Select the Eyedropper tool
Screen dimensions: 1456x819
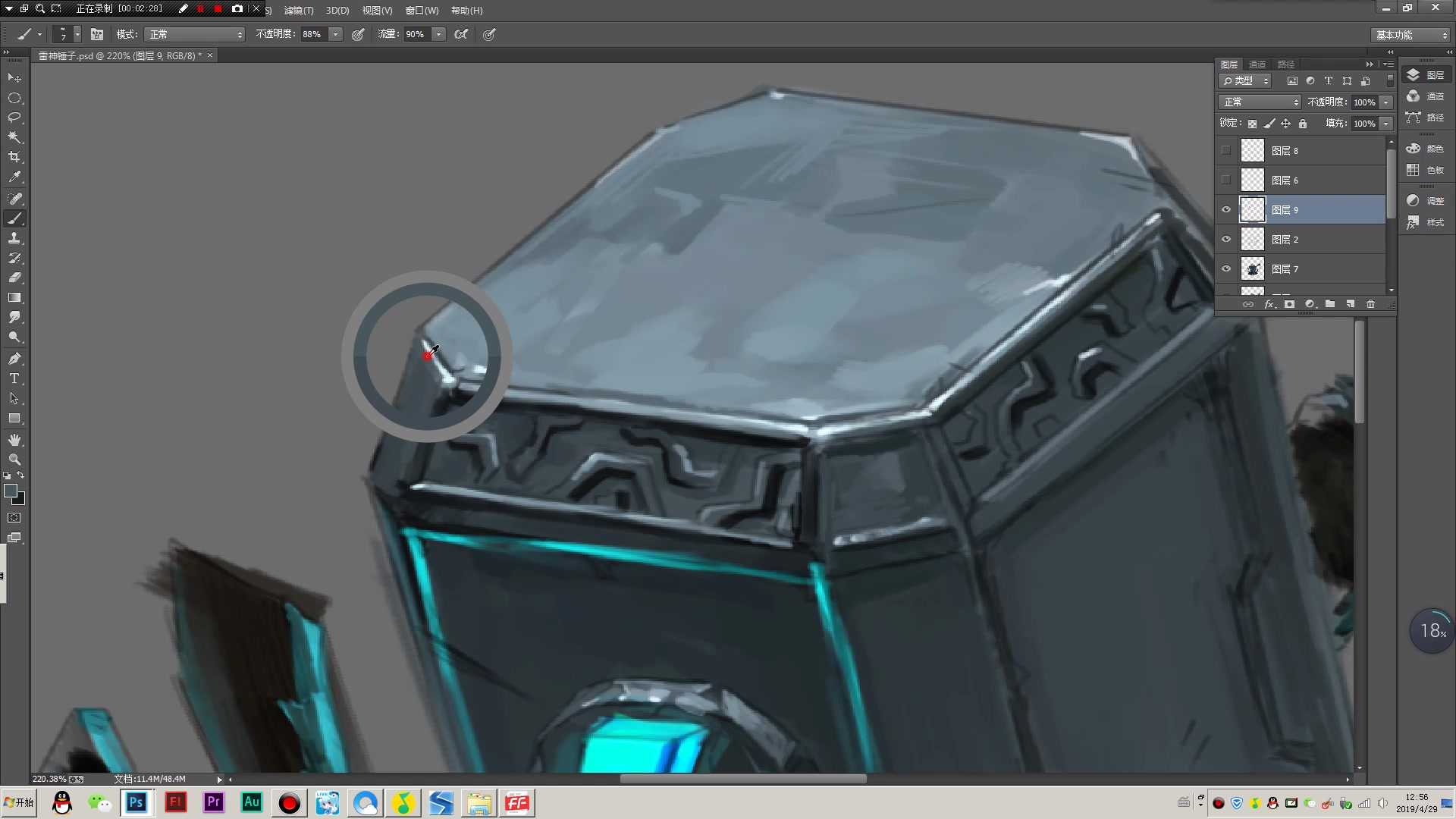pyautogui.click(x=14, y=177)
